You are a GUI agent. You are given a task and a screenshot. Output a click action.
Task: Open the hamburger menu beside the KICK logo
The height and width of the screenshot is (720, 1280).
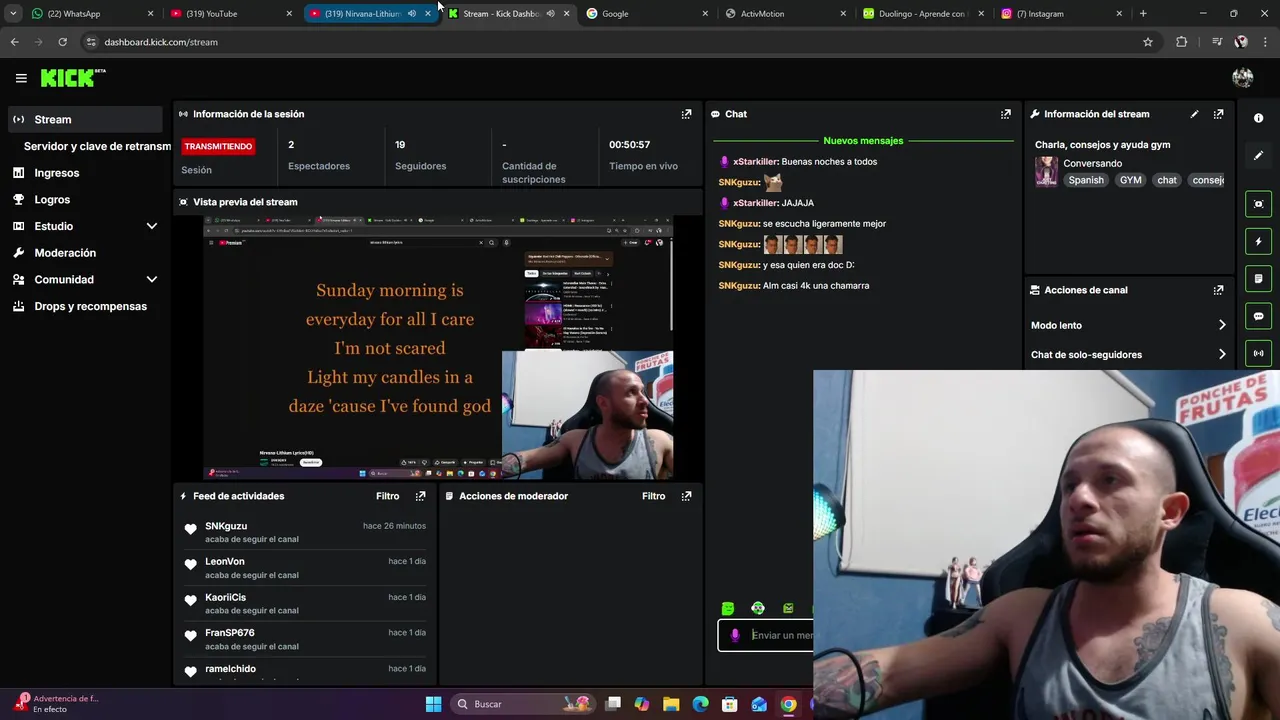point(21,78)
